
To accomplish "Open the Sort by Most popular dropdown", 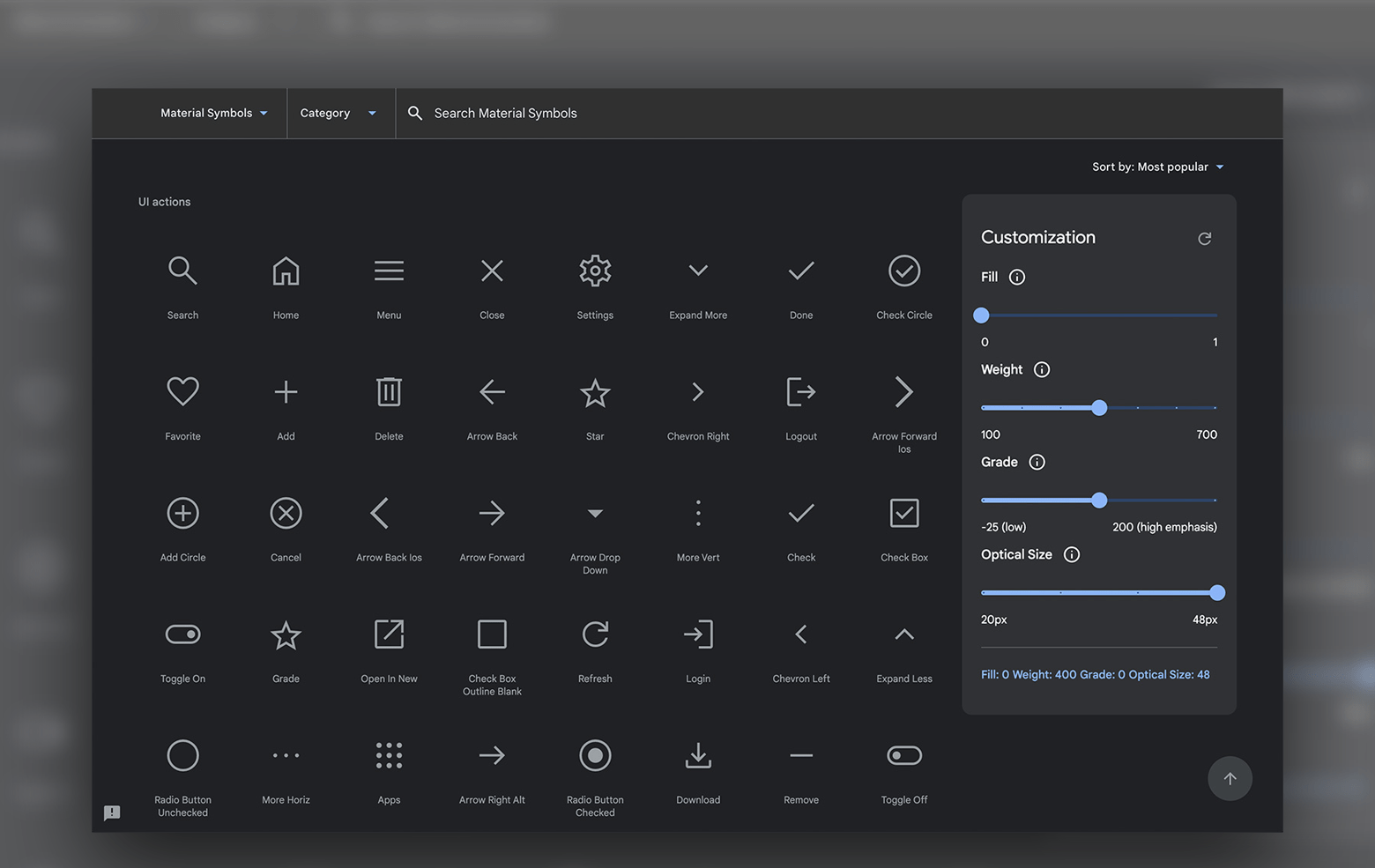I will tap(1157, 167).
